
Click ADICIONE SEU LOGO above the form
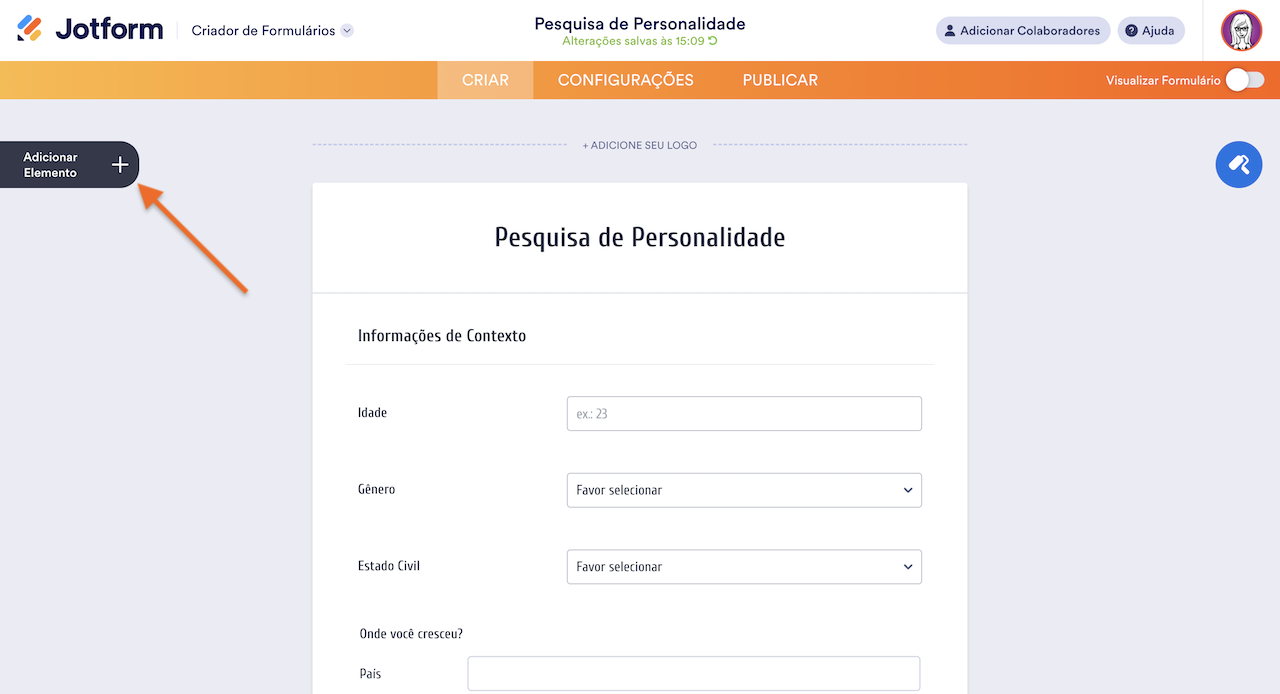point(639,145)
